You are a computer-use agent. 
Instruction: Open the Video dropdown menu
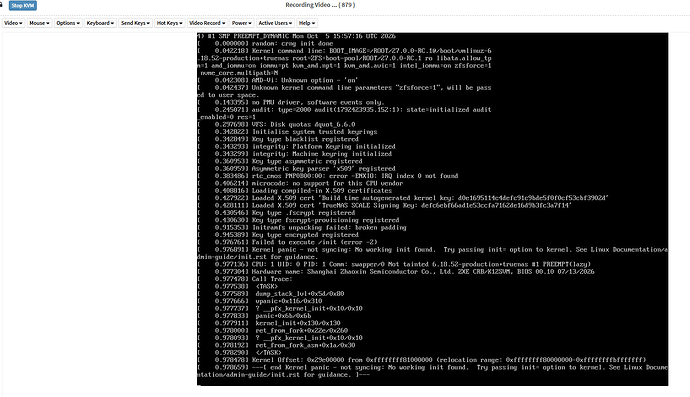tap(13, 23)
